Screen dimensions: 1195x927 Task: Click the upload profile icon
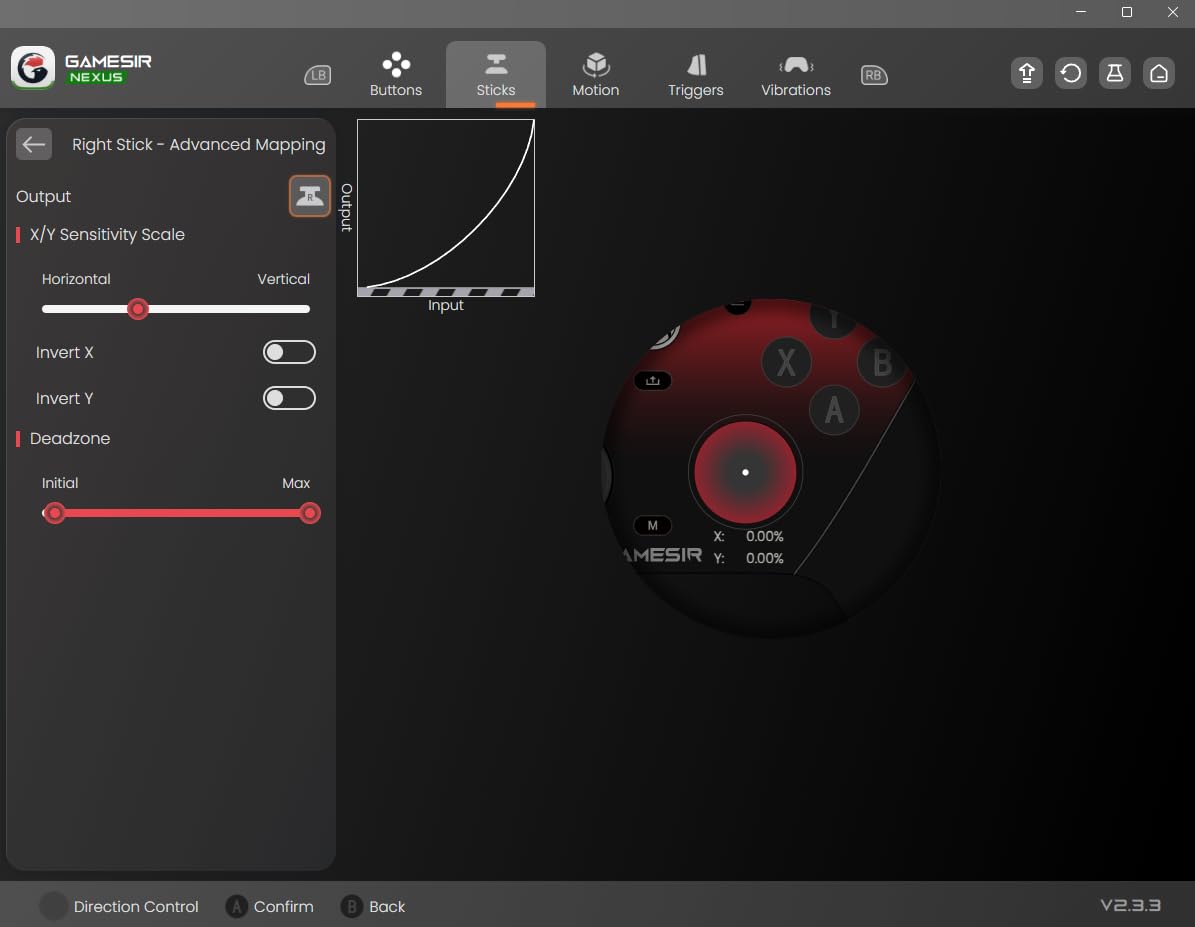1026,74
